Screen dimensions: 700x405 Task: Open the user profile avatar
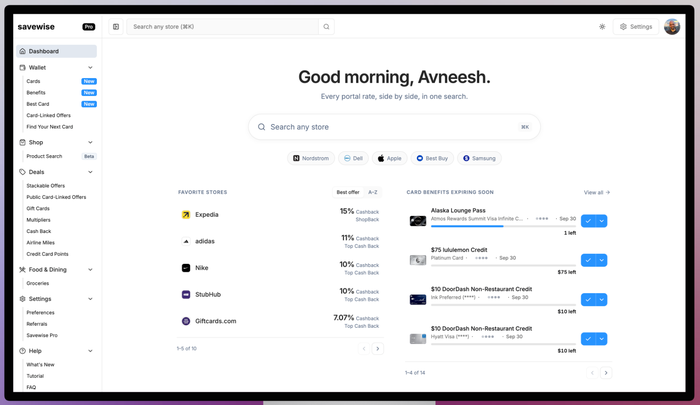coord(672,26)
